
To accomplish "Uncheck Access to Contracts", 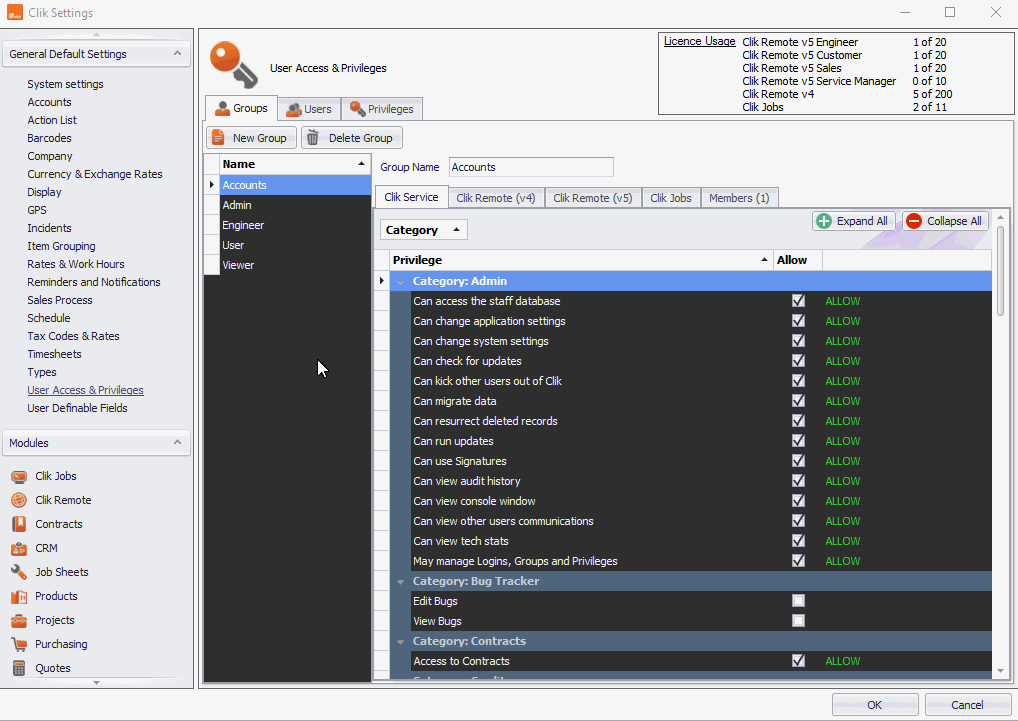I will point(799,661).
